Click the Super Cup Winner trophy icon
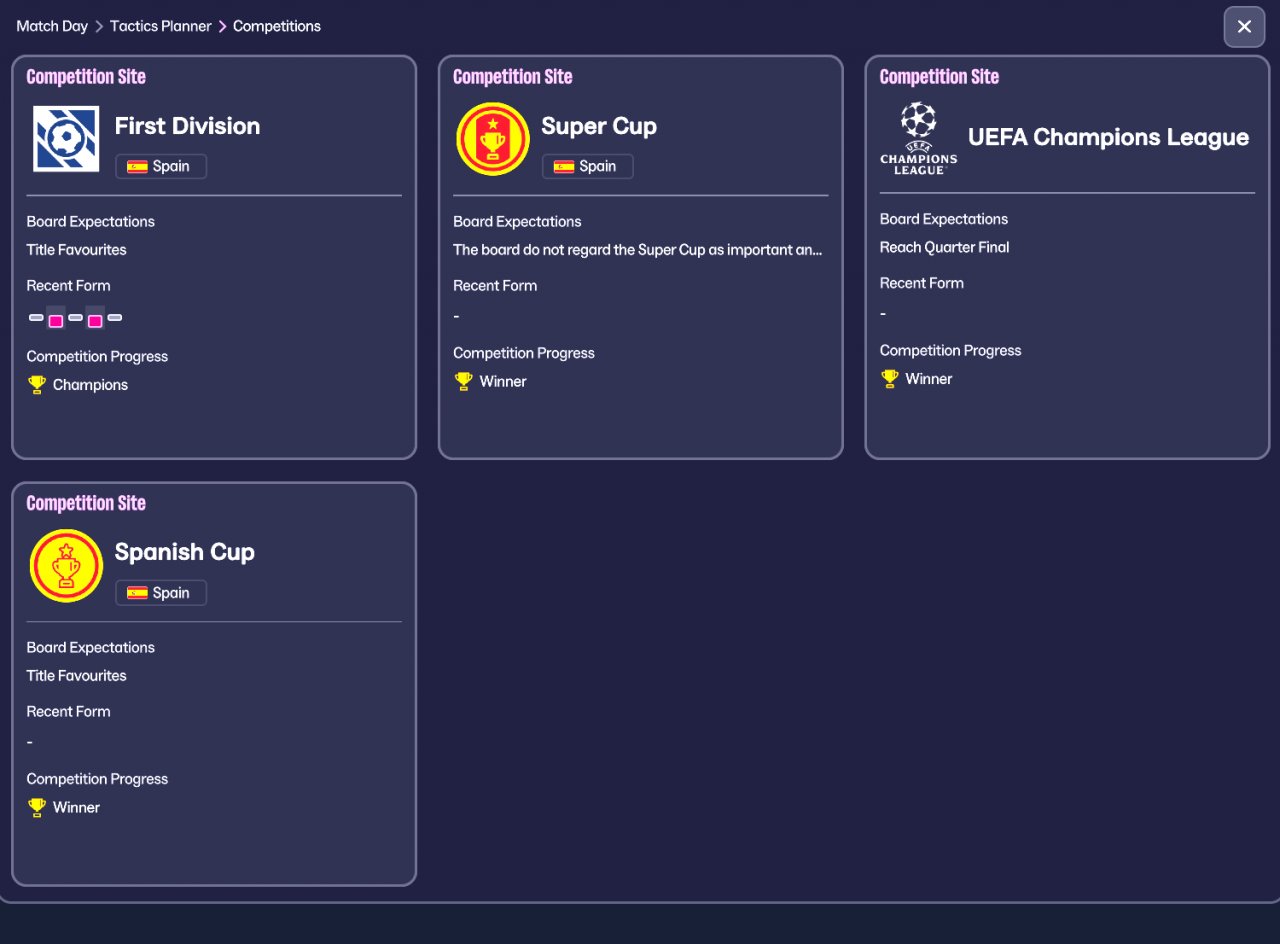The width and height of the screenshot is (1280, 944). click(463, 381)
